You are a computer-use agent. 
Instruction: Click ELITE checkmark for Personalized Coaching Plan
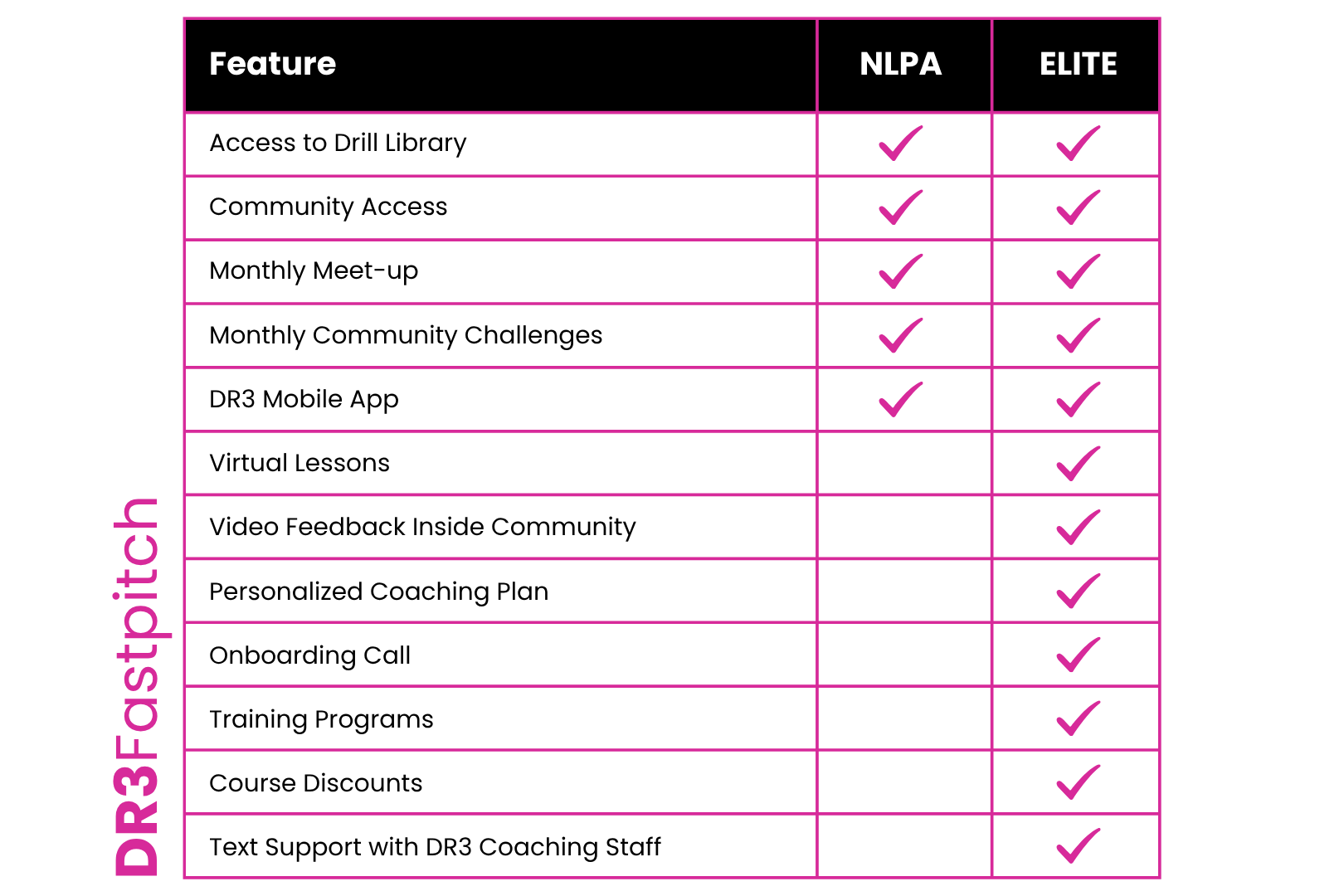click(x=1079, y=592)
